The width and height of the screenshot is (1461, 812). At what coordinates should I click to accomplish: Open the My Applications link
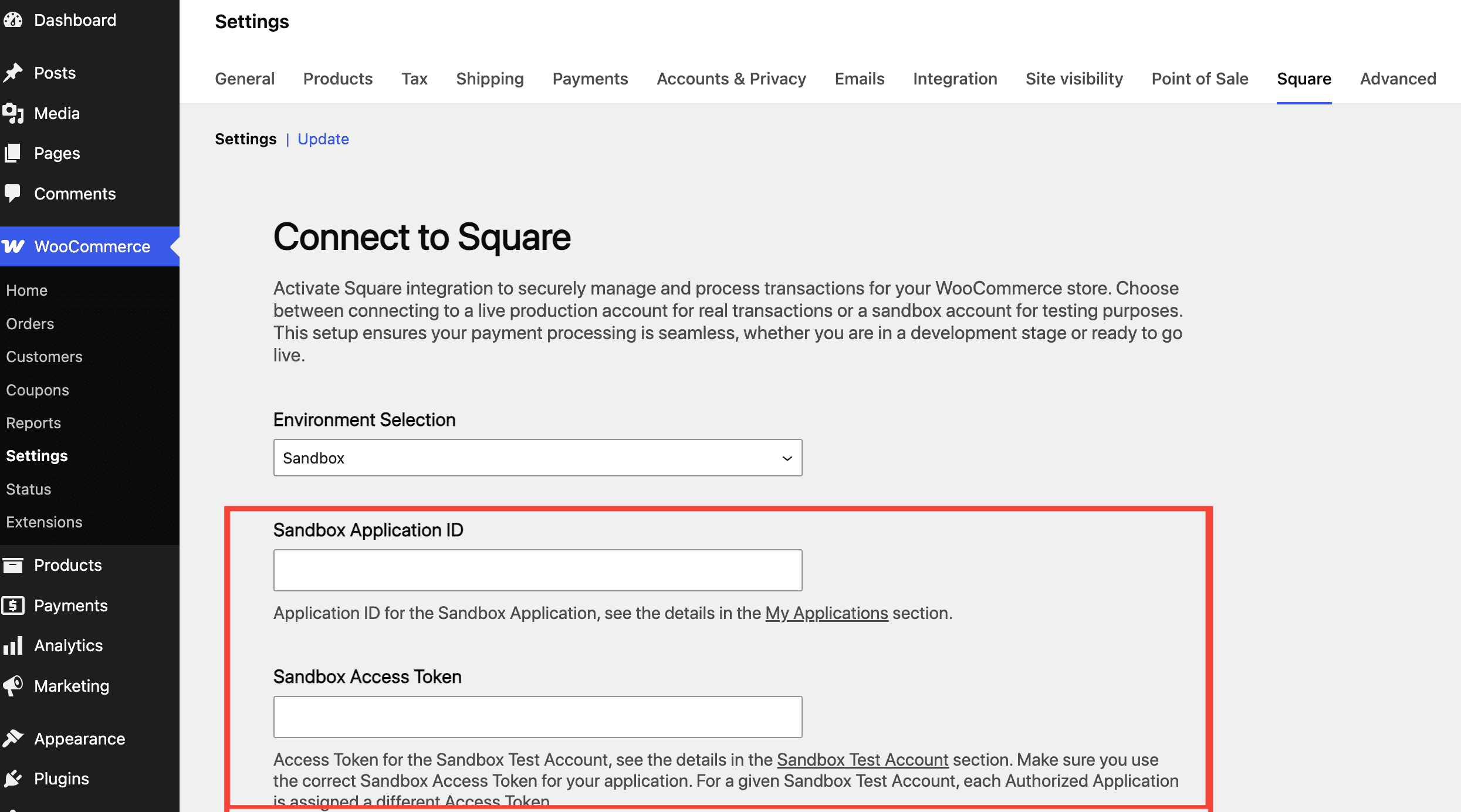click(826, 613)
